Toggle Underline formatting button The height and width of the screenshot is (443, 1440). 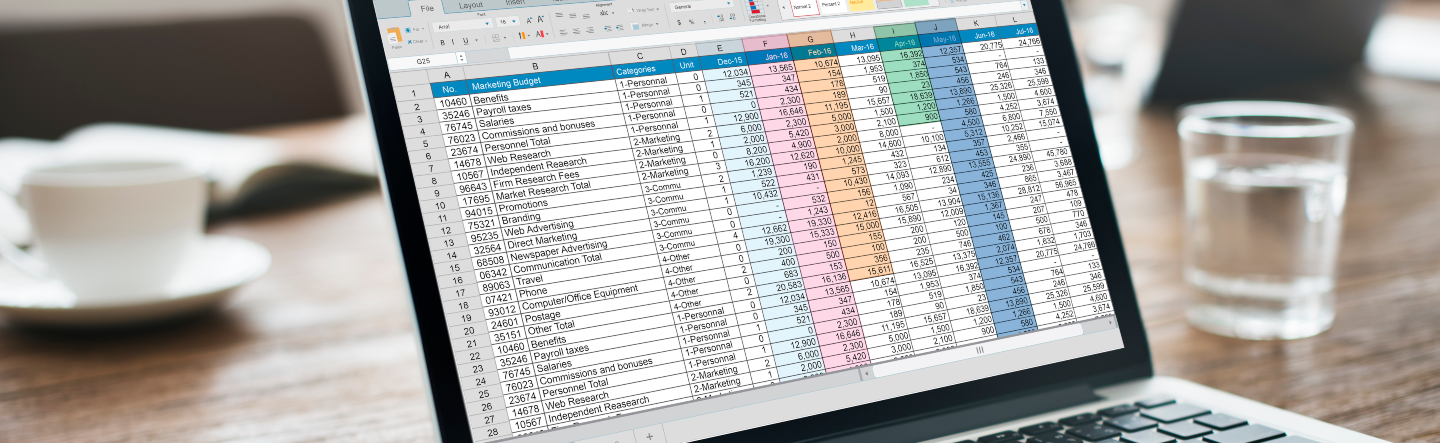click(466, 41)
